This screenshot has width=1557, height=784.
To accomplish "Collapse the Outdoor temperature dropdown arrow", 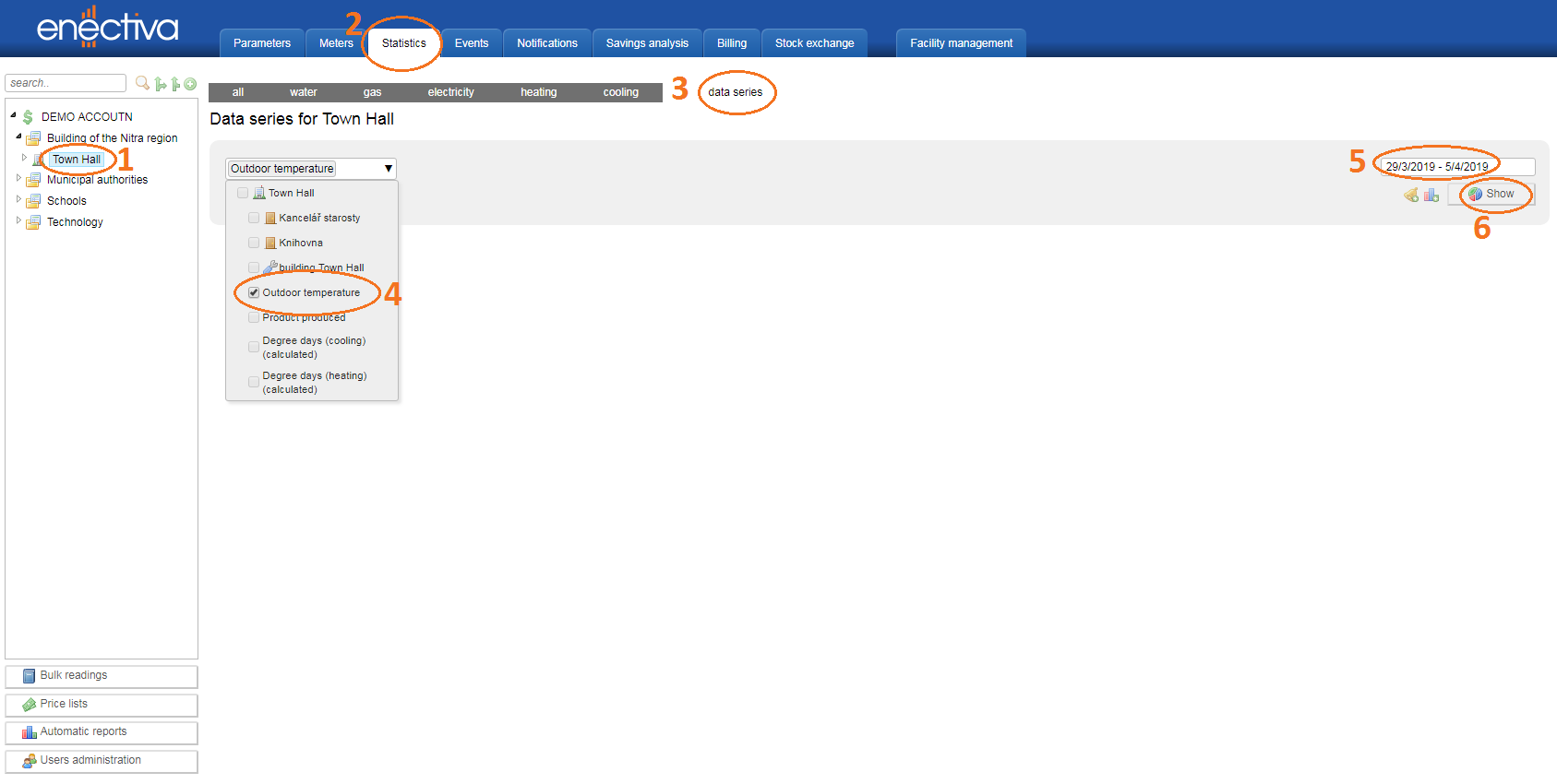I will (389, 169).
